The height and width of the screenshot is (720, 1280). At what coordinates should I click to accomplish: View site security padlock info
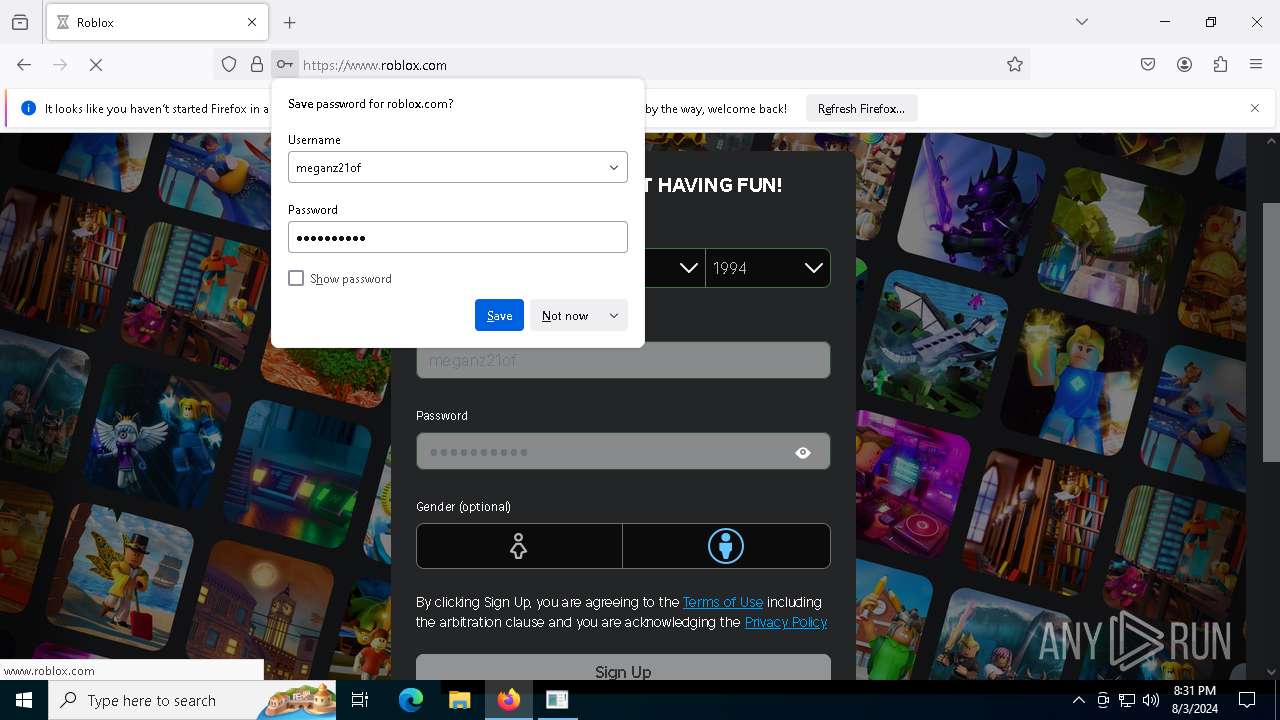[x=257, y=65]
